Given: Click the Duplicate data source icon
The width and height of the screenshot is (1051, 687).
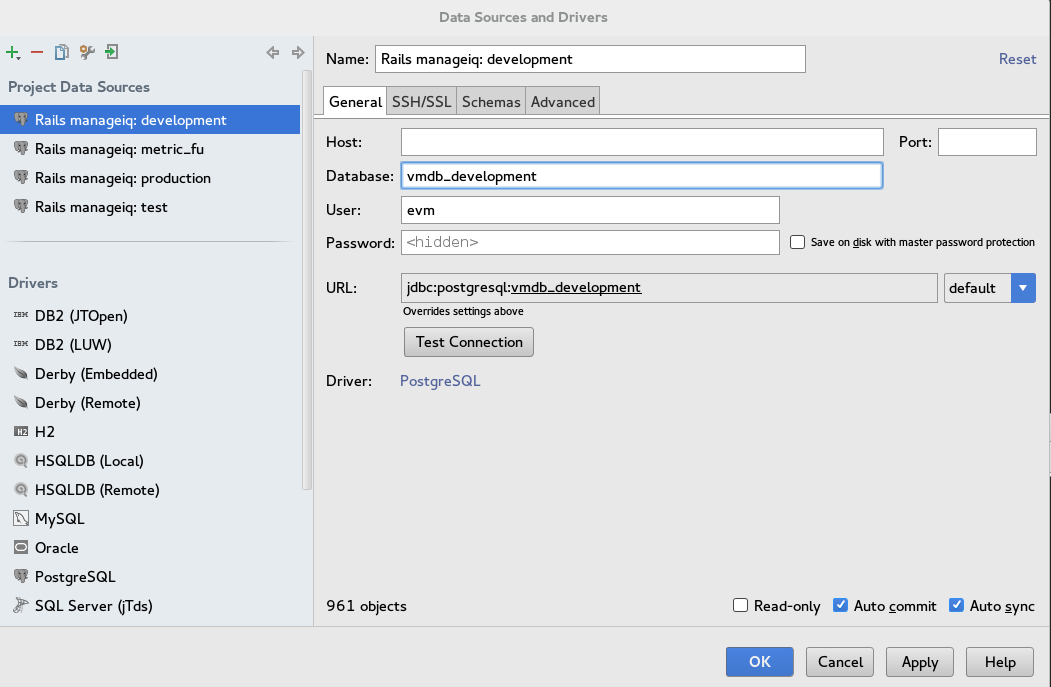Looking at the screenshot, I should 62,52.
